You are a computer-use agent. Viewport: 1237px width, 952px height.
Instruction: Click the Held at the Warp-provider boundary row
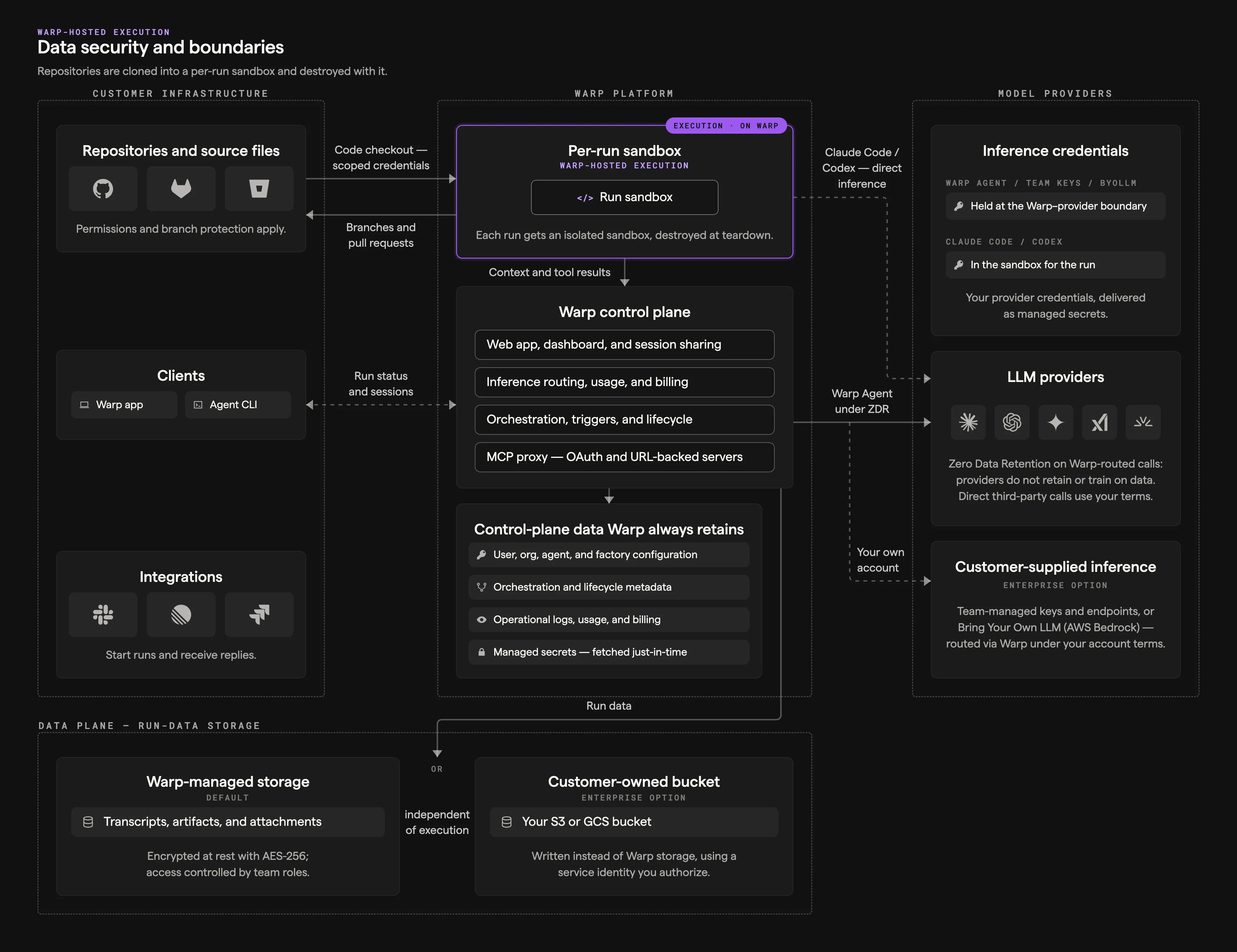pos(1055,206)
